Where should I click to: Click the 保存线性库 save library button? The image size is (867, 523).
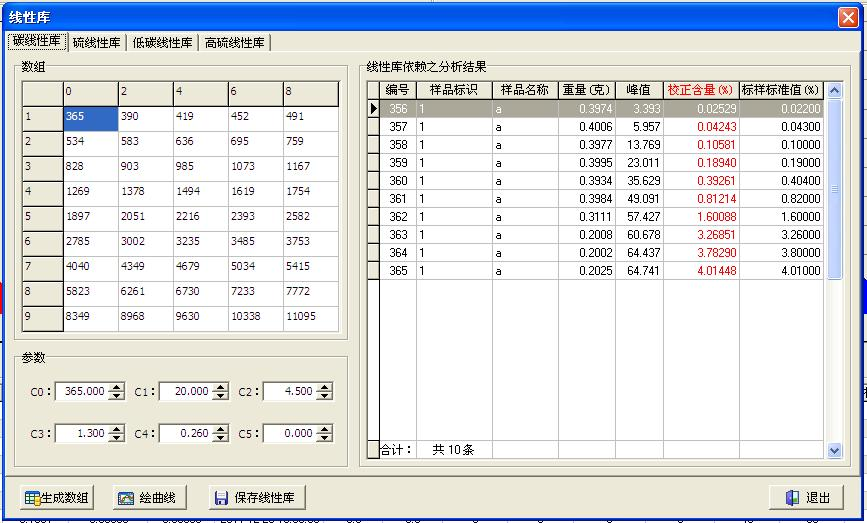[x=255, y=498]
